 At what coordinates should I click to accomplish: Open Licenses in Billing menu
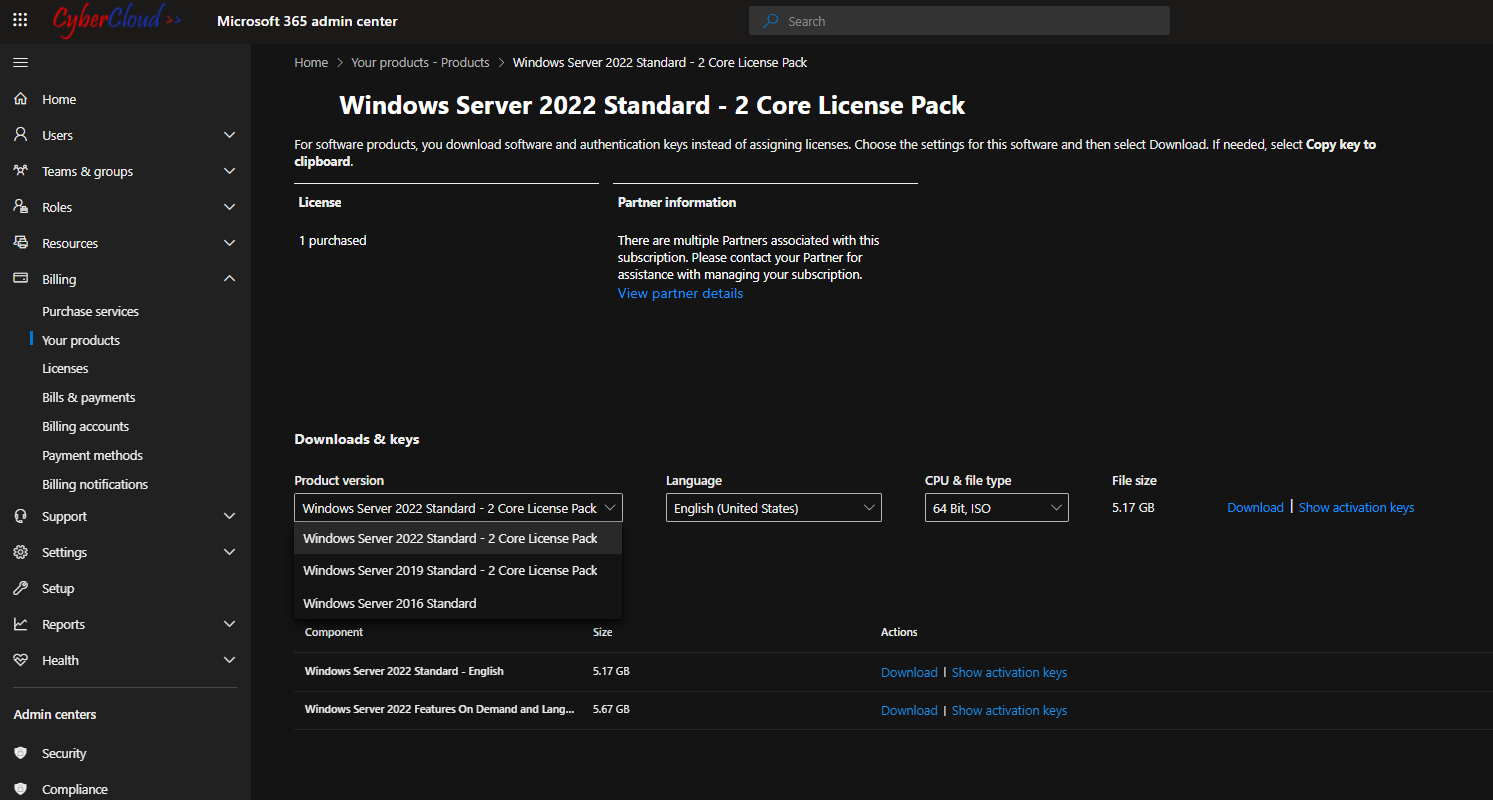pyautogui.click(x=65, y=368)
